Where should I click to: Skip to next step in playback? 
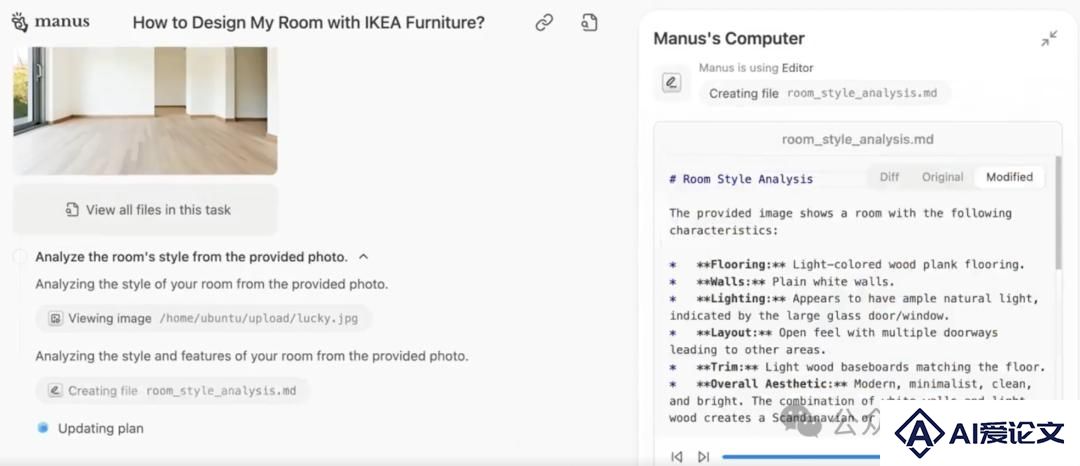pyautogui.click(x=703, y=456)
